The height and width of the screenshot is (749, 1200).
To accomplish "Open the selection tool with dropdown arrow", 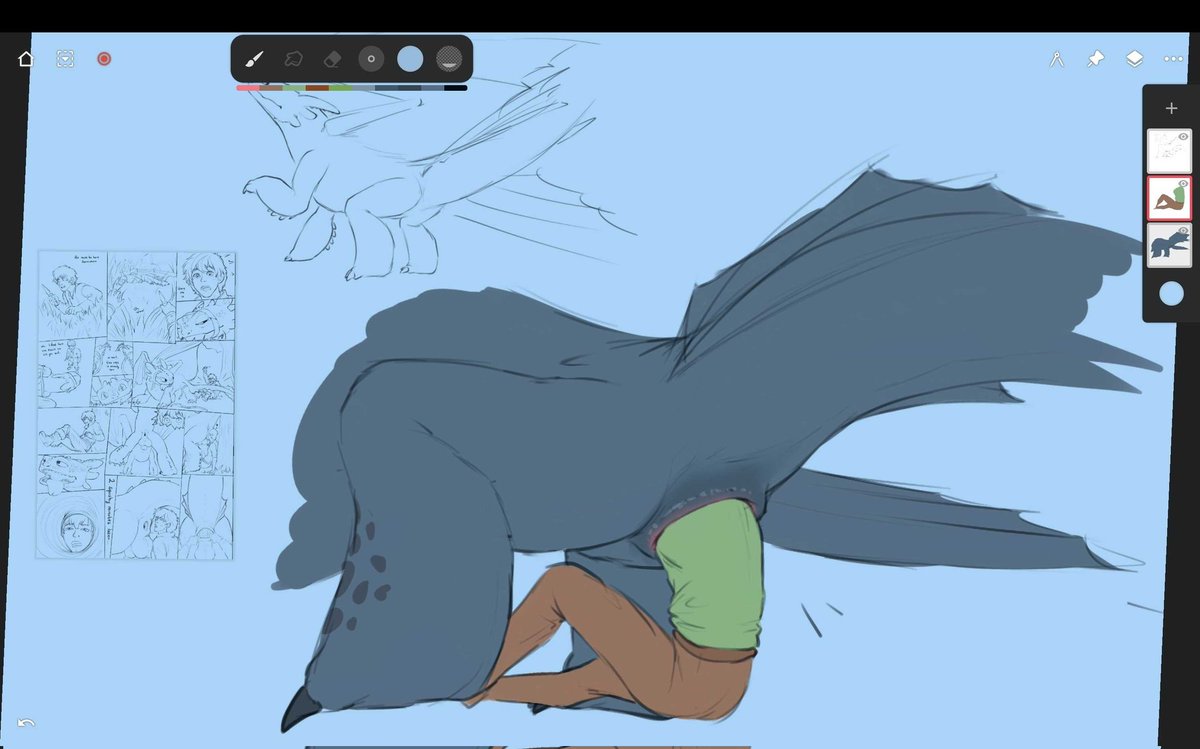I will [65, 59].
